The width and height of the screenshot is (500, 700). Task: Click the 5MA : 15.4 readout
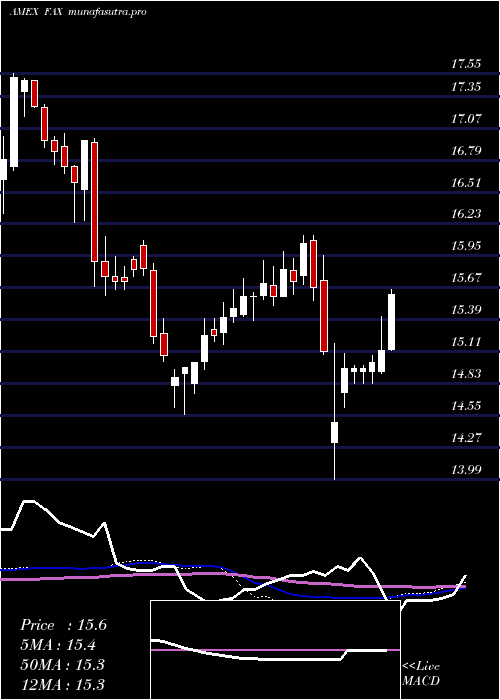[58, 645]
